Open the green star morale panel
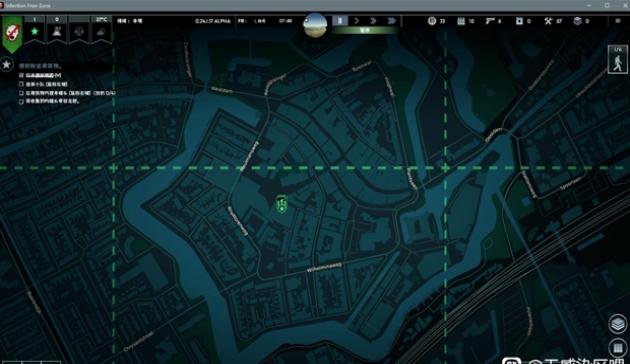 35,31
